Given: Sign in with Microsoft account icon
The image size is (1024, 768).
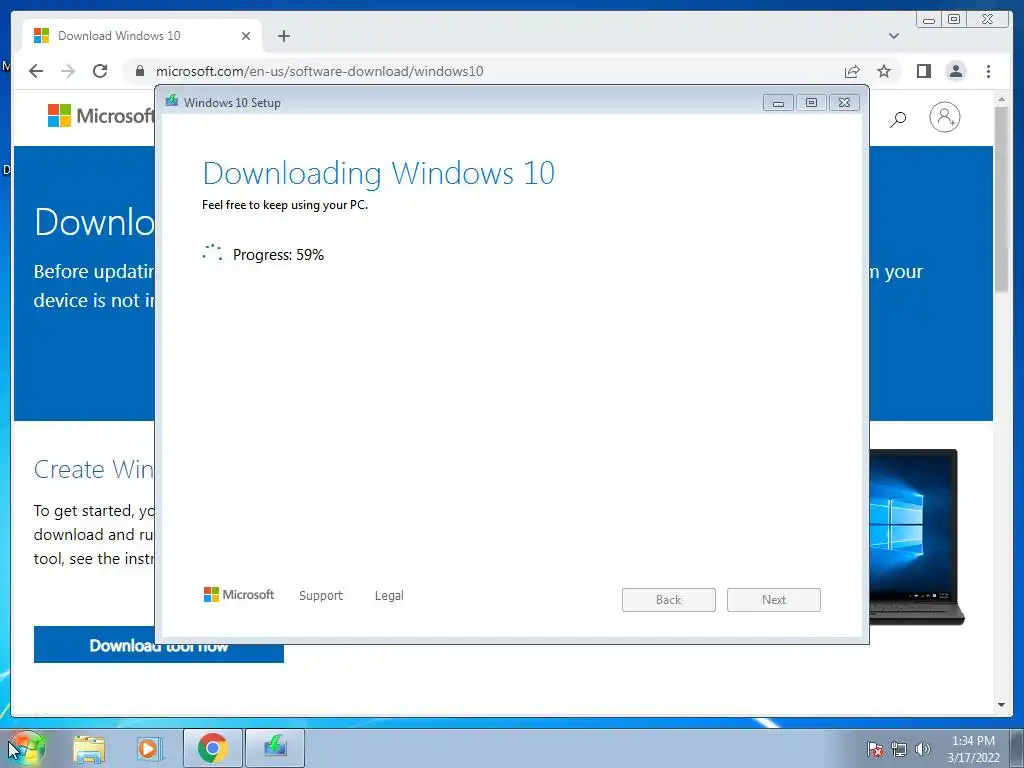Looking at the screenshot, I should 944,118.
